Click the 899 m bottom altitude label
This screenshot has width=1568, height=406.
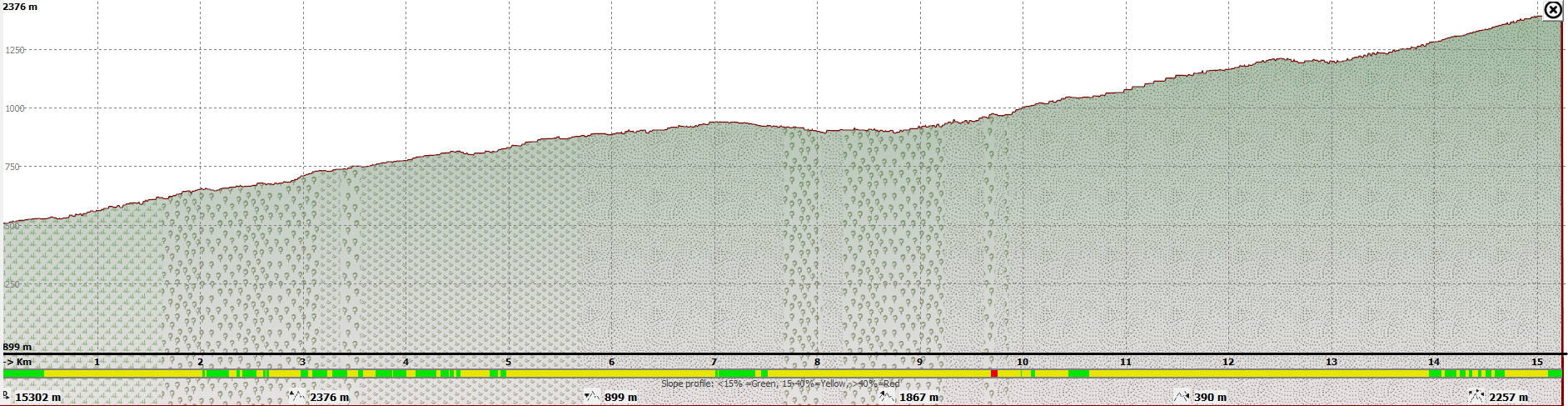tap(17, 347)
